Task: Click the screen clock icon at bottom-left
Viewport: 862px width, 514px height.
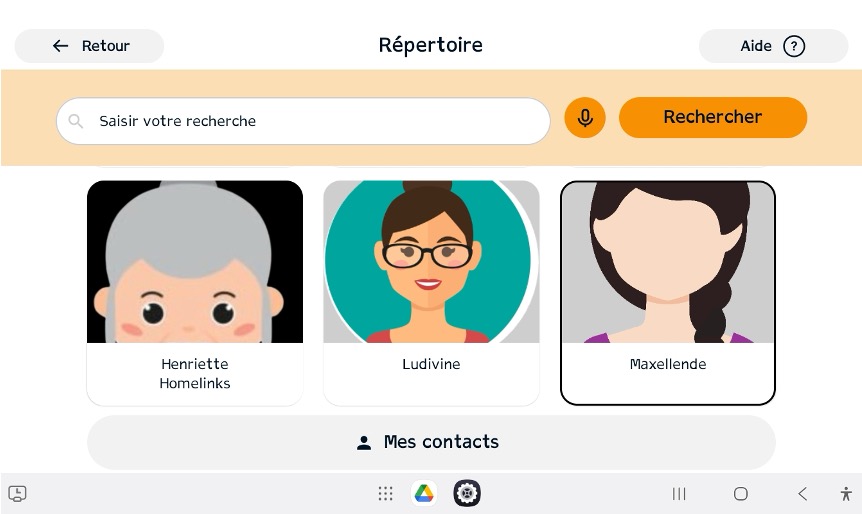Action: [18, 494]
